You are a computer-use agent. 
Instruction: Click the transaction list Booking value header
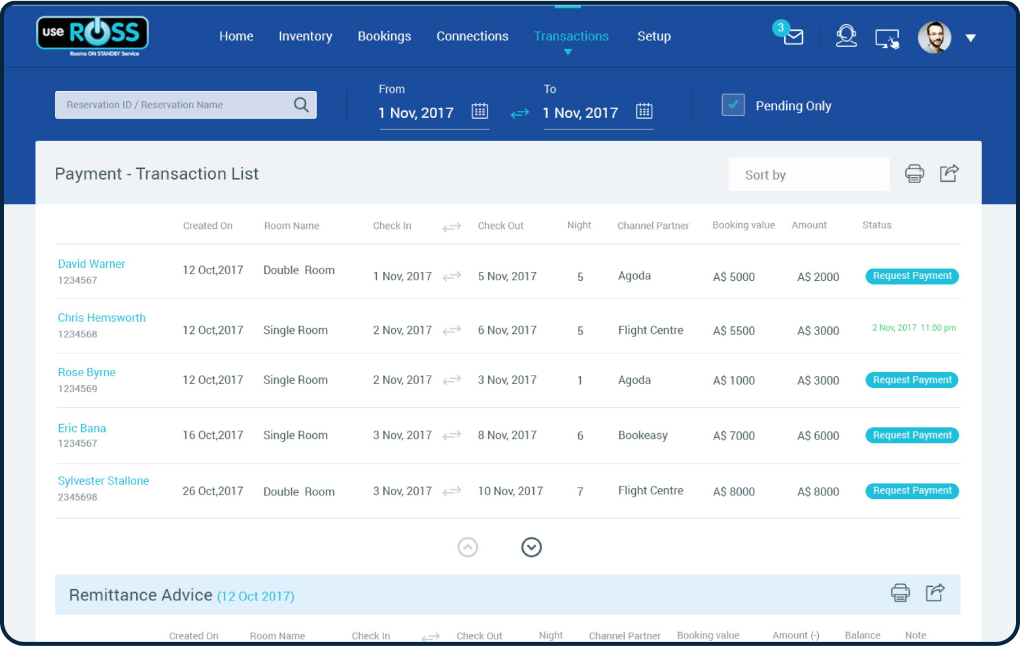point(744,225)
